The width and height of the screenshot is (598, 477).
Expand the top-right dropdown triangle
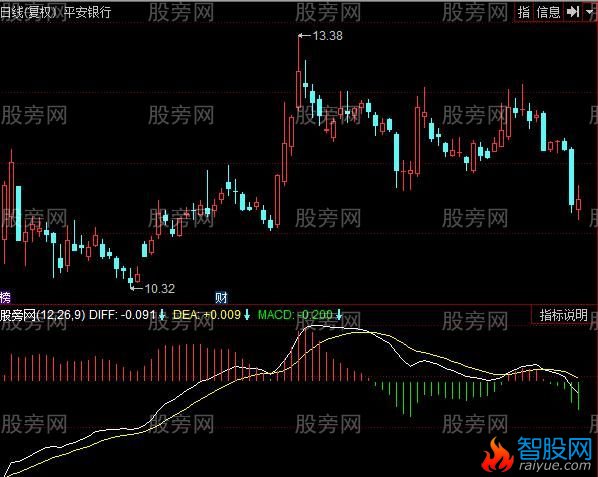[589, 12]
